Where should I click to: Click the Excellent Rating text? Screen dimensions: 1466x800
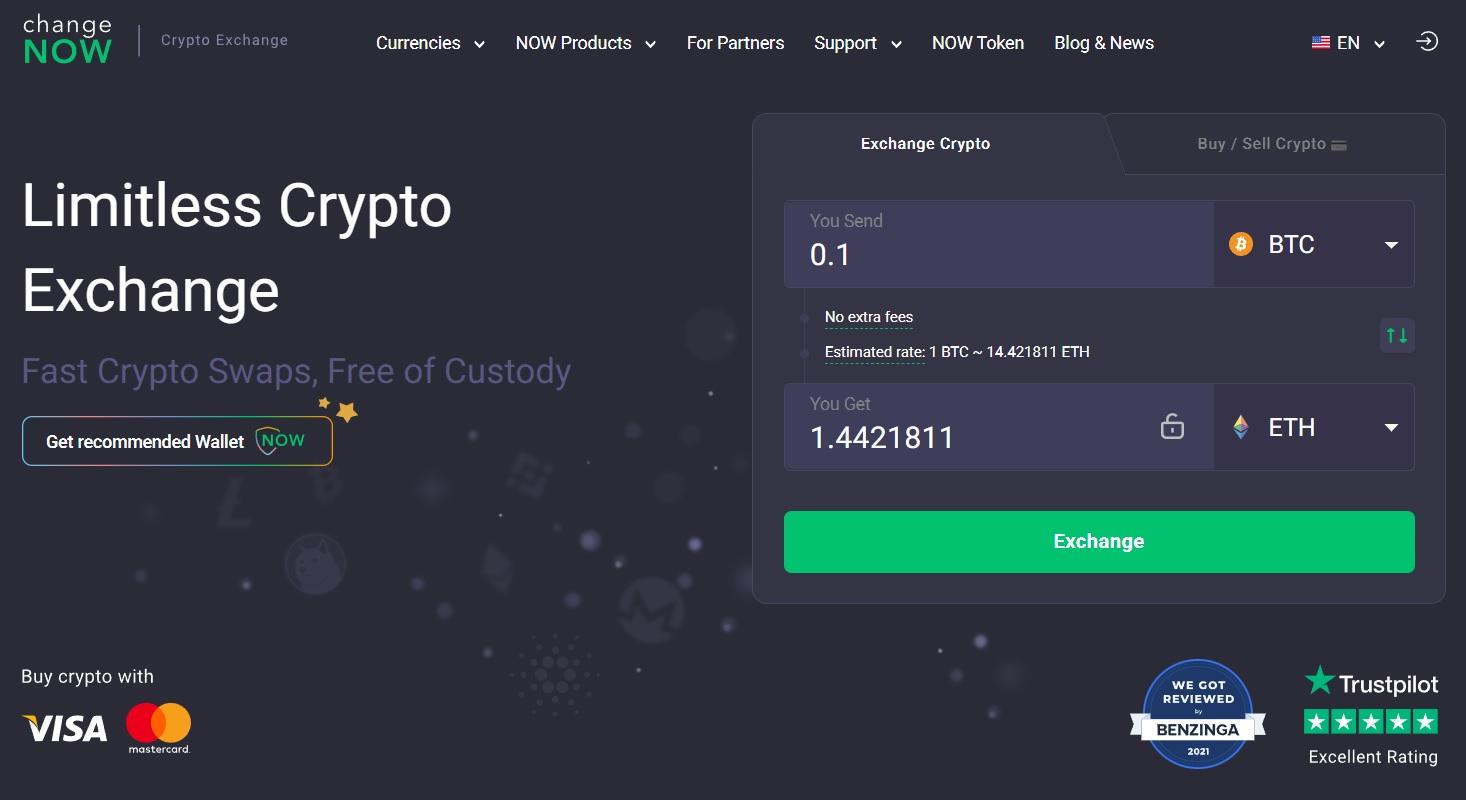(x=1373, y=757)
